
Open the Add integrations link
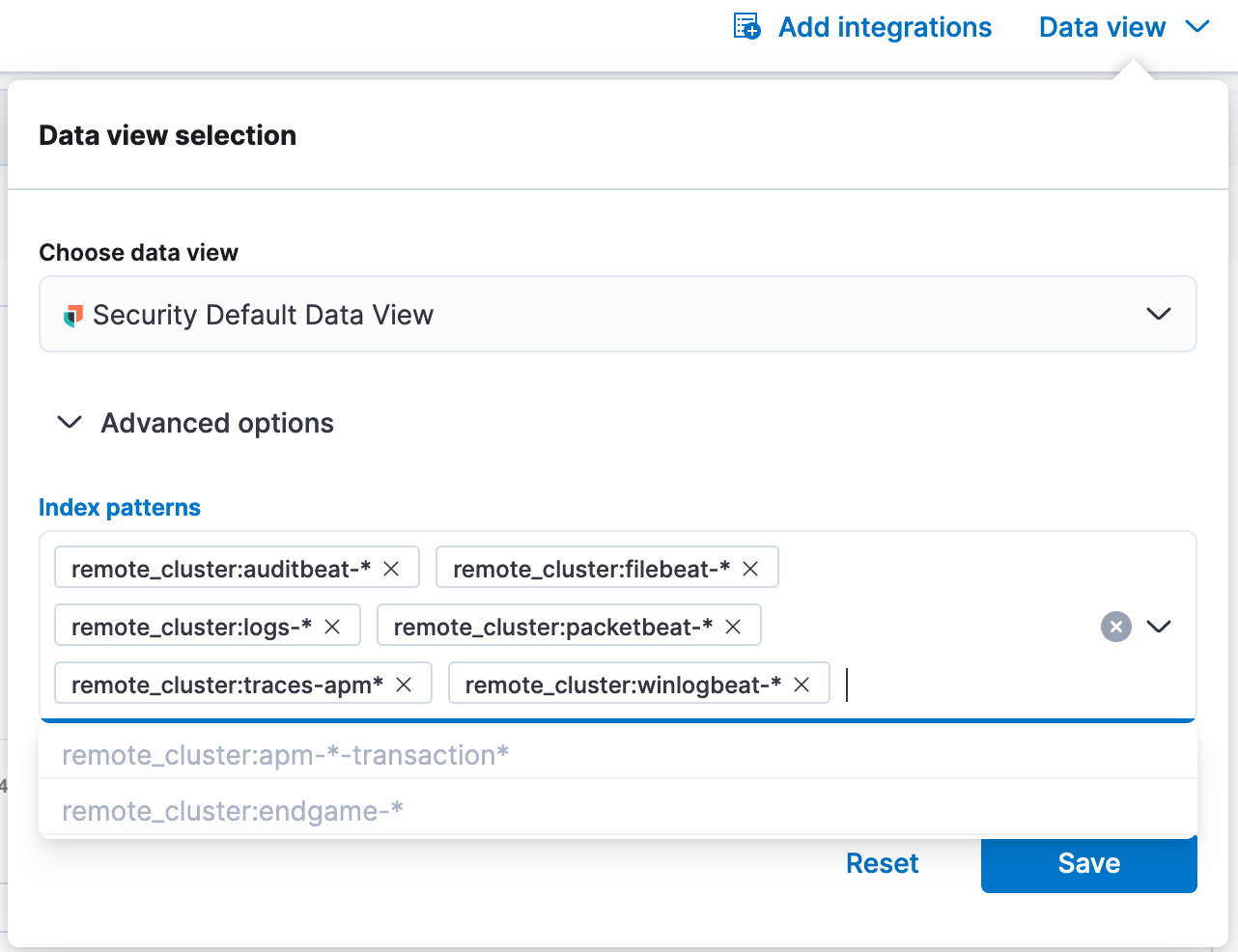click(x=885, y=27)
